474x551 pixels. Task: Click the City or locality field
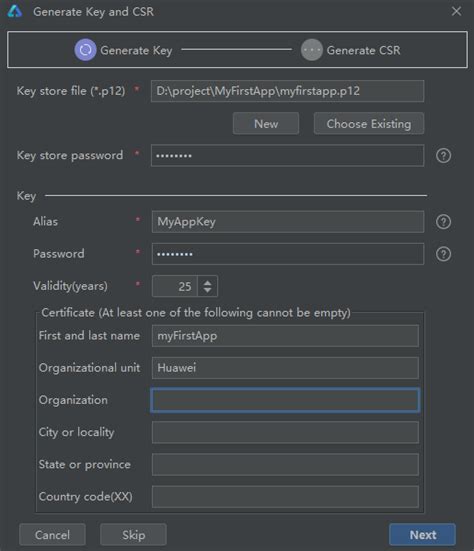click(285, 432)
